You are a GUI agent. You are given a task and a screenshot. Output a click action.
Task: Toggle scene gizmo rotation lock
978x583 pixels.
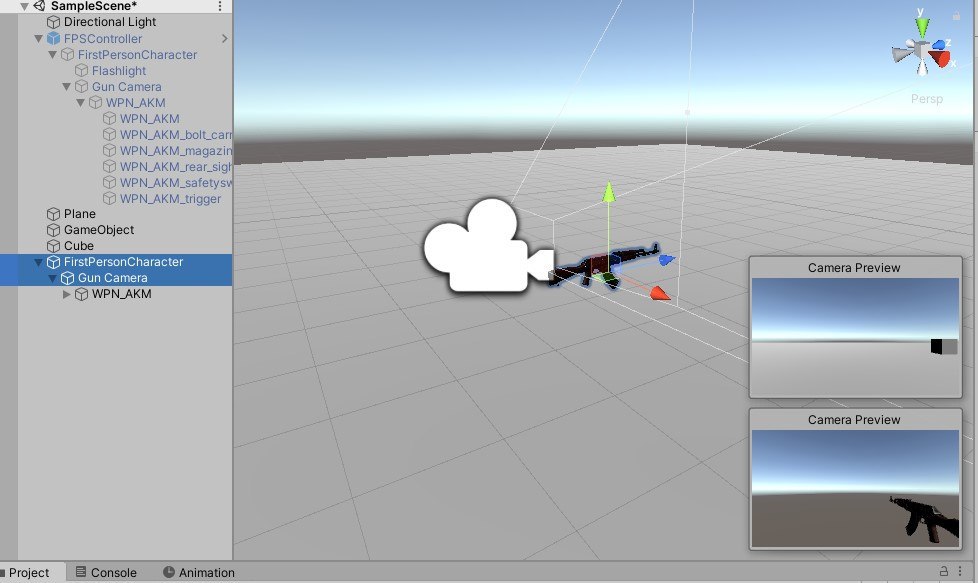pyautogui.click(x=956, y=16)
